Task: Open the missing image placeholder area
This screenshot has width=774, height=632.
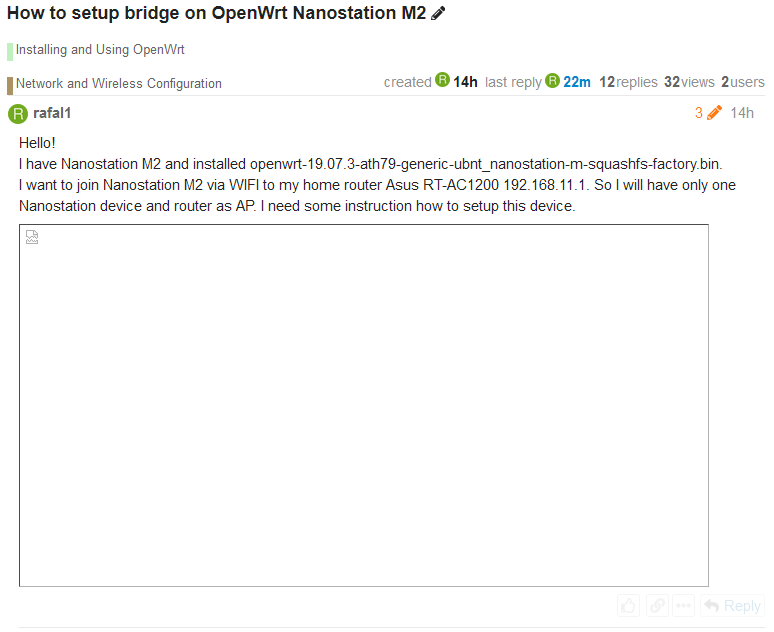Action: click(364, 405)
